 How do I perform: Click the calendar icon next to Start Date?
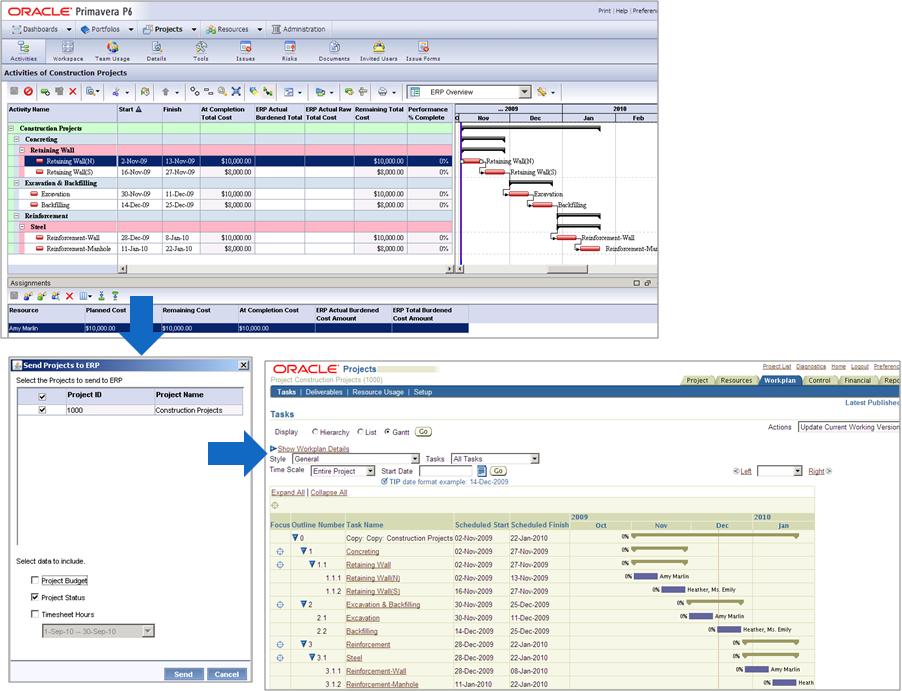pyautogui.click(x=482, y=471)
